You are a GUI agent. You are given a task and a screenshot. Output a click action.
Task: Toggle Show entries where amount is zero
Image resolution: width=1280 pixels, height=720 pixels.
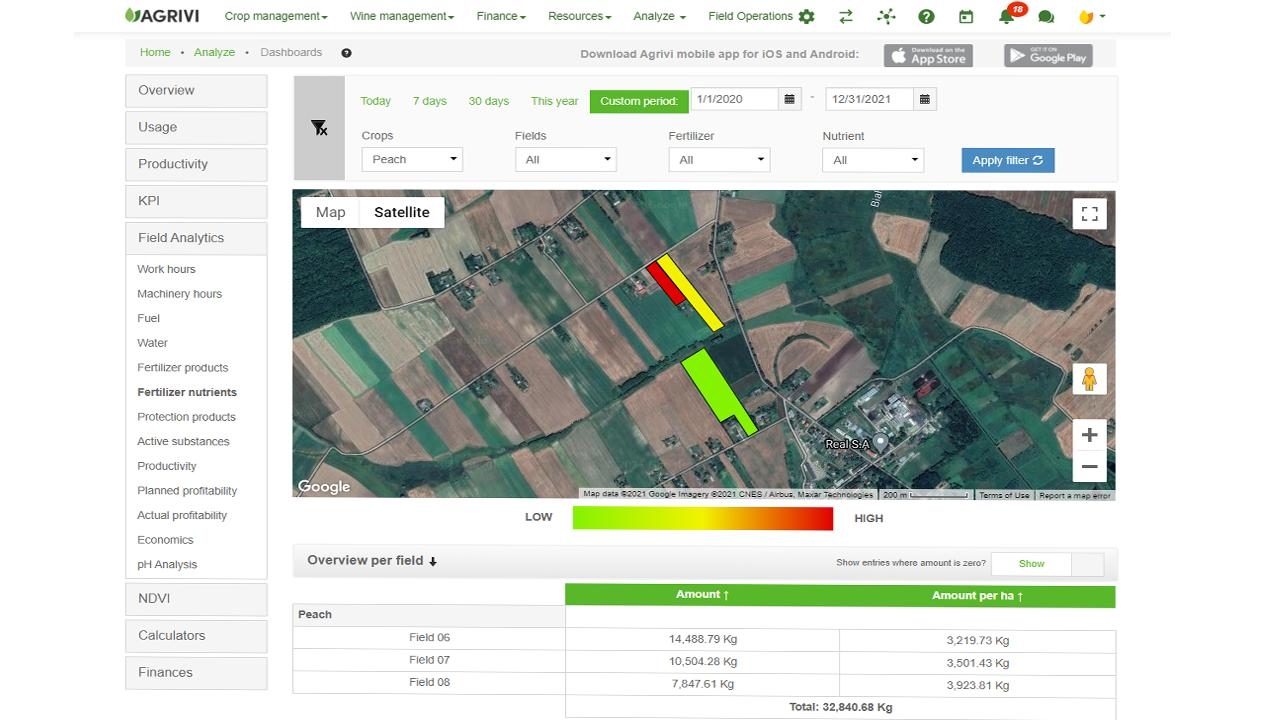[1047, 564]
